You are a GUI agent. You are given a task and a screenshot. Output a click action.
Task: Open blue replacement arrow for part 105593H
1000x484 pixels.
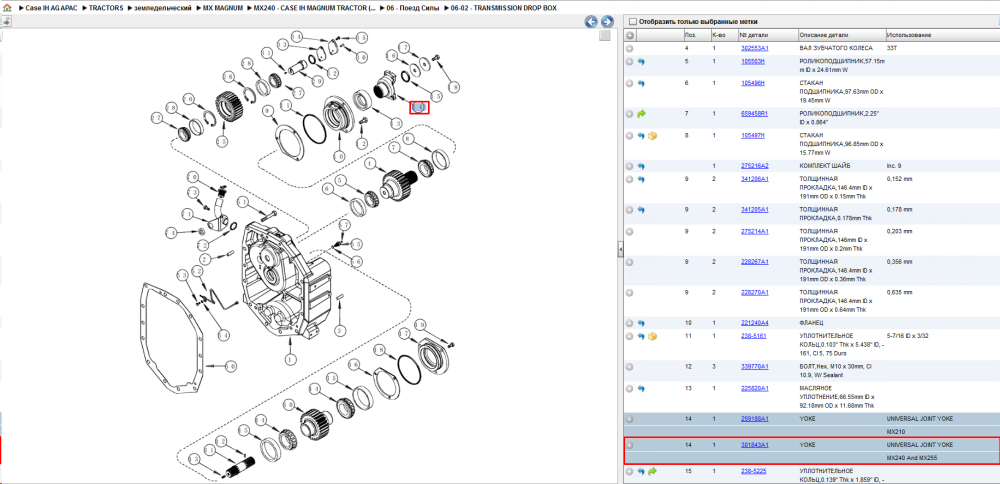point(641,61)
